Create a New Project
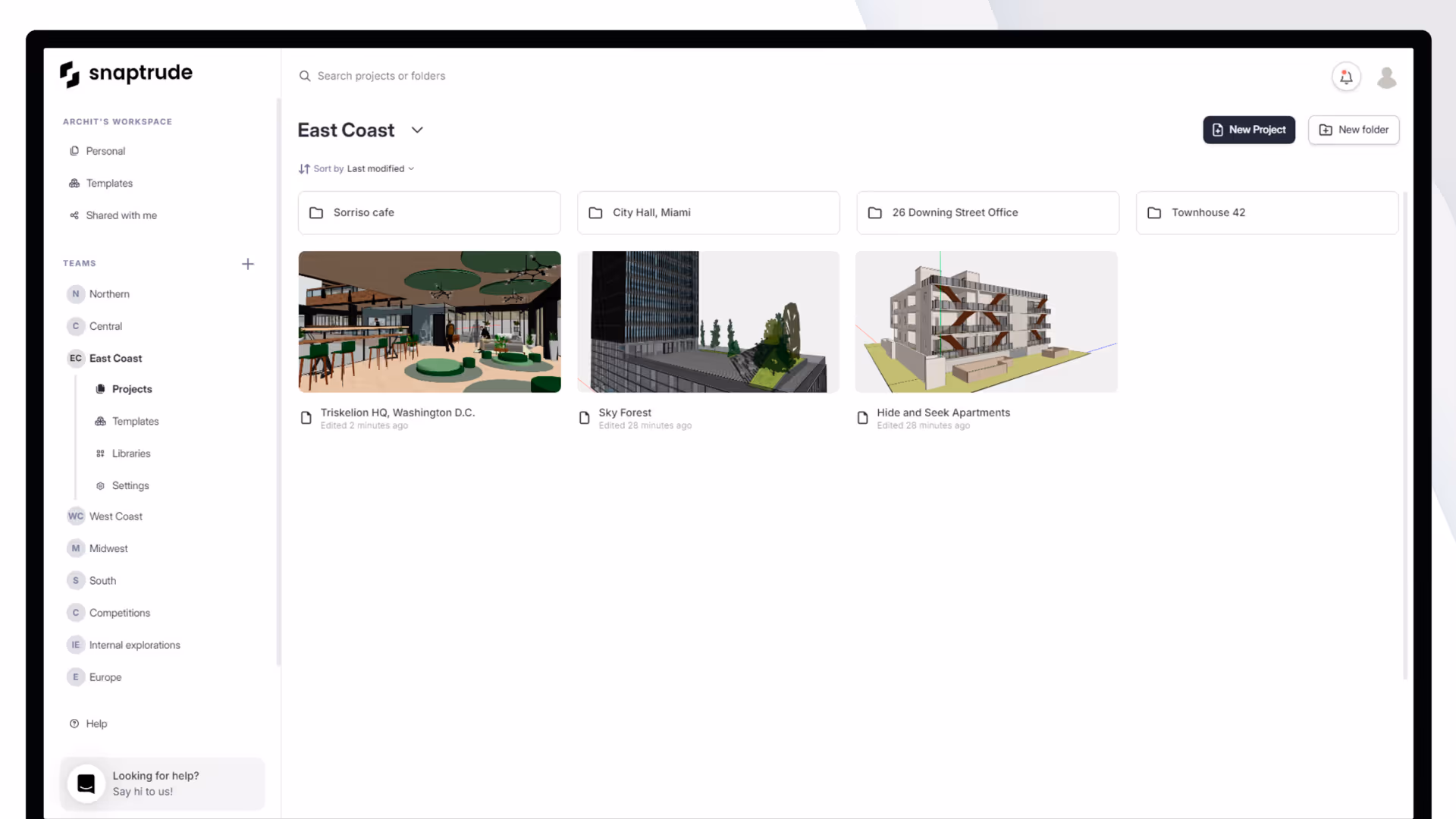1456x819 pixels. pos(1249,130)
